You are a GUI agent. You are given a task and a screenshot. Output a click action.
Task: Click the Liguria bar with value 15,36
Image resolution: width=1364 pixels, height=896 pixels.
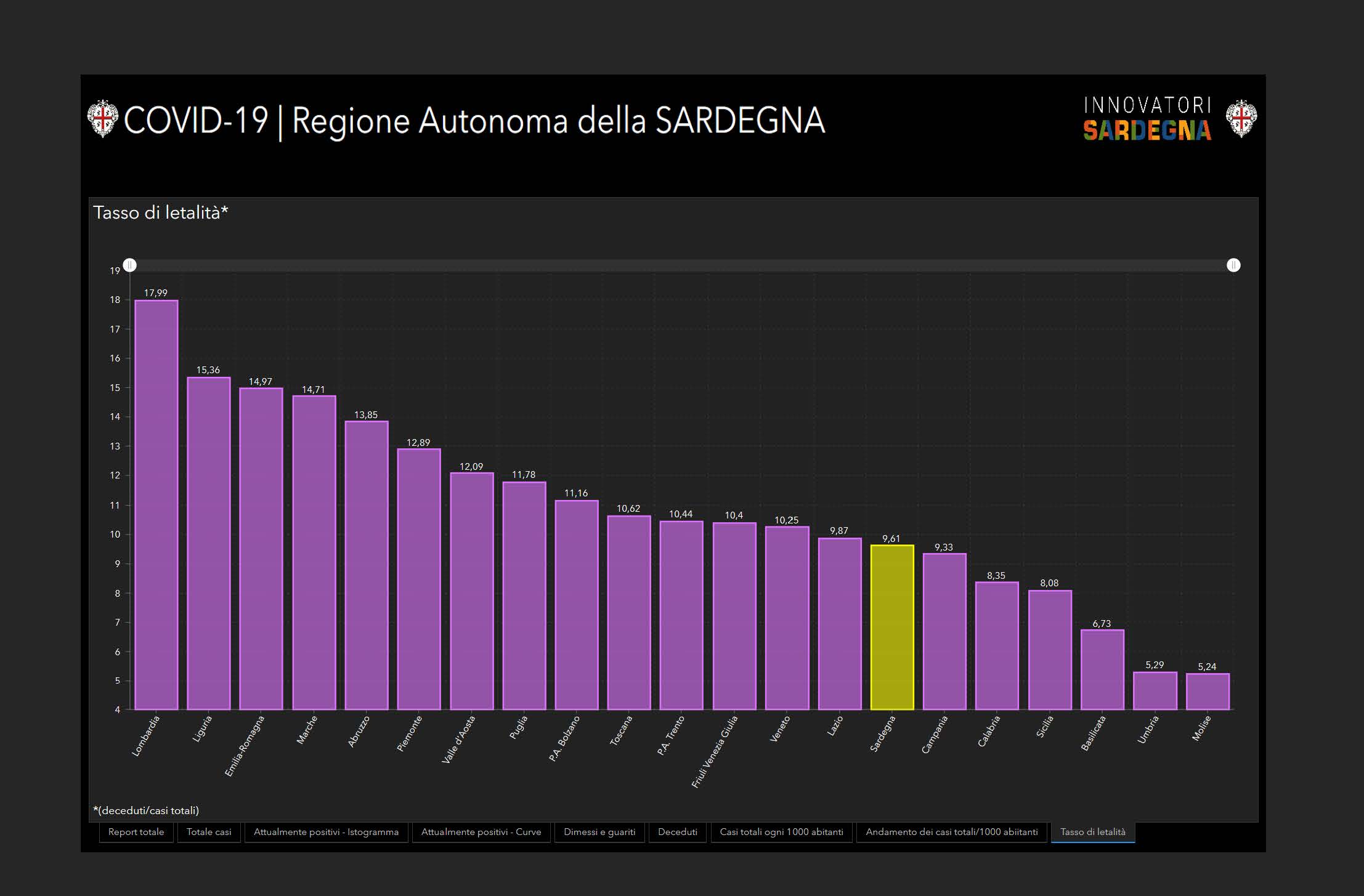coord(209,543)
